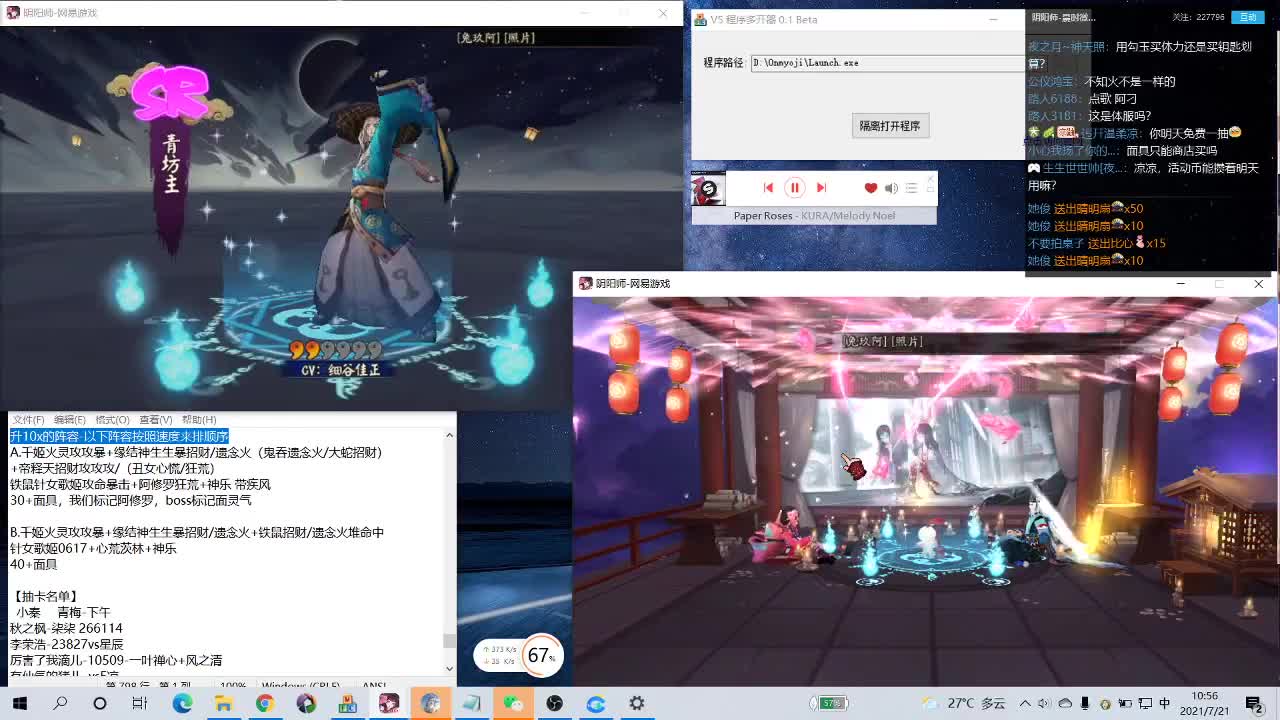The width and height of the screenshot is (1280, 720).
Task: Open Task View on the taskbar
Action: tap(140, 703)
